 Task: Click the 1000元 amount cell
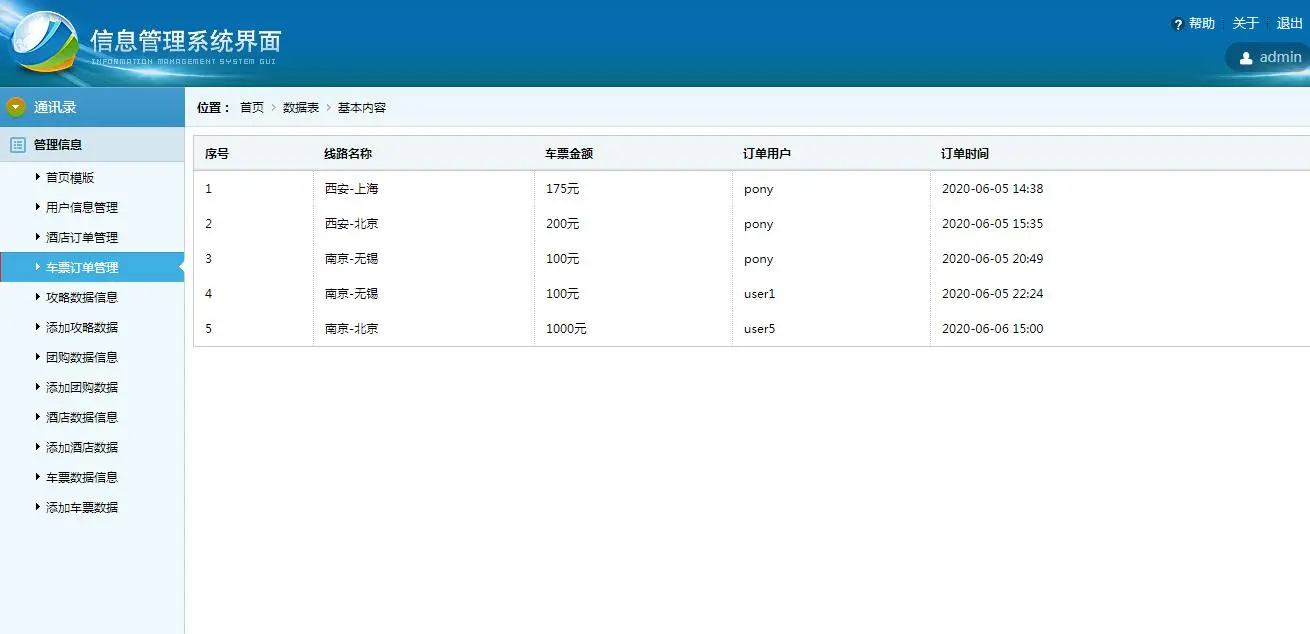click(566, 329)
